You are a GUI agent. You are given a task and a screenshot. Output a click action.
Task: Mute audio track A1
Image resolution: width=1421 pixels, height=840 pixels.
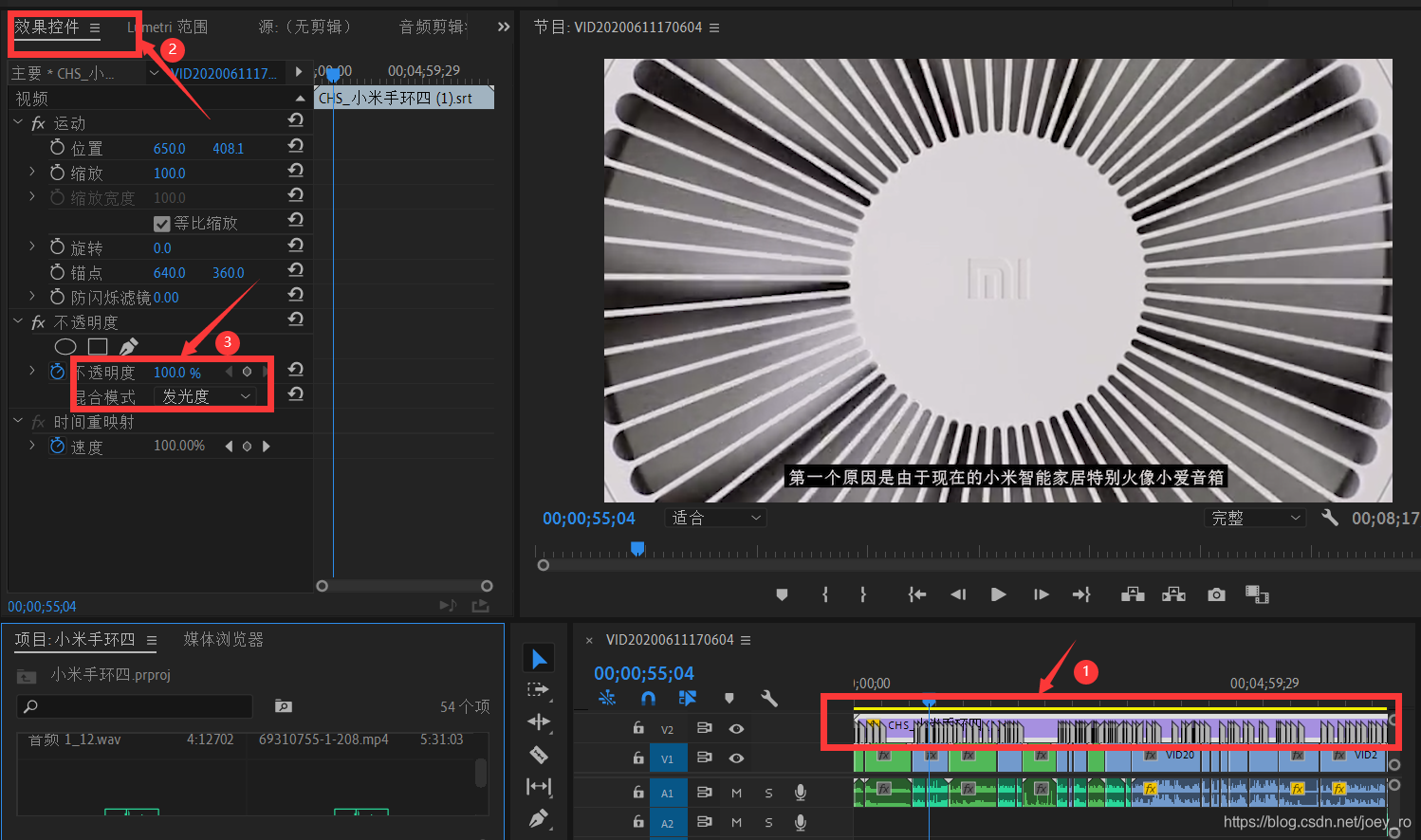click(x=736, y=793)
